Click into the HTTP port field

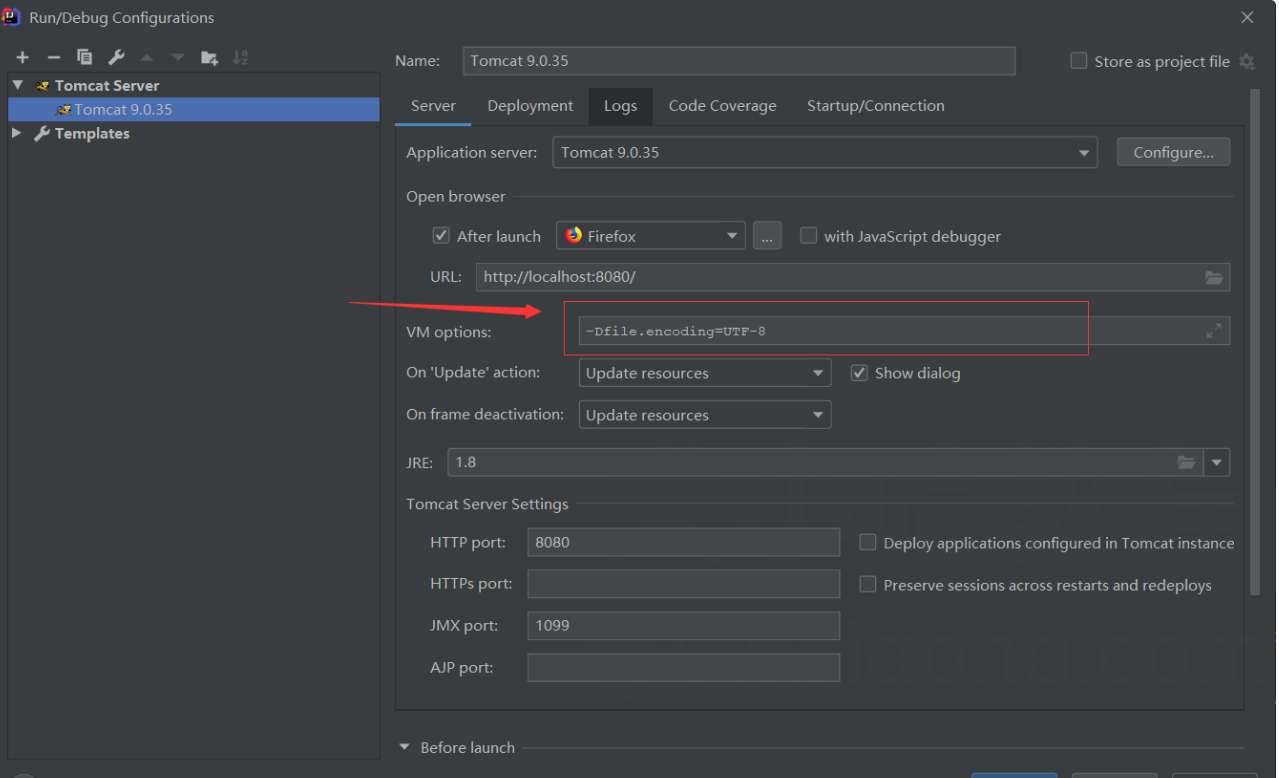tap(683, 542)
